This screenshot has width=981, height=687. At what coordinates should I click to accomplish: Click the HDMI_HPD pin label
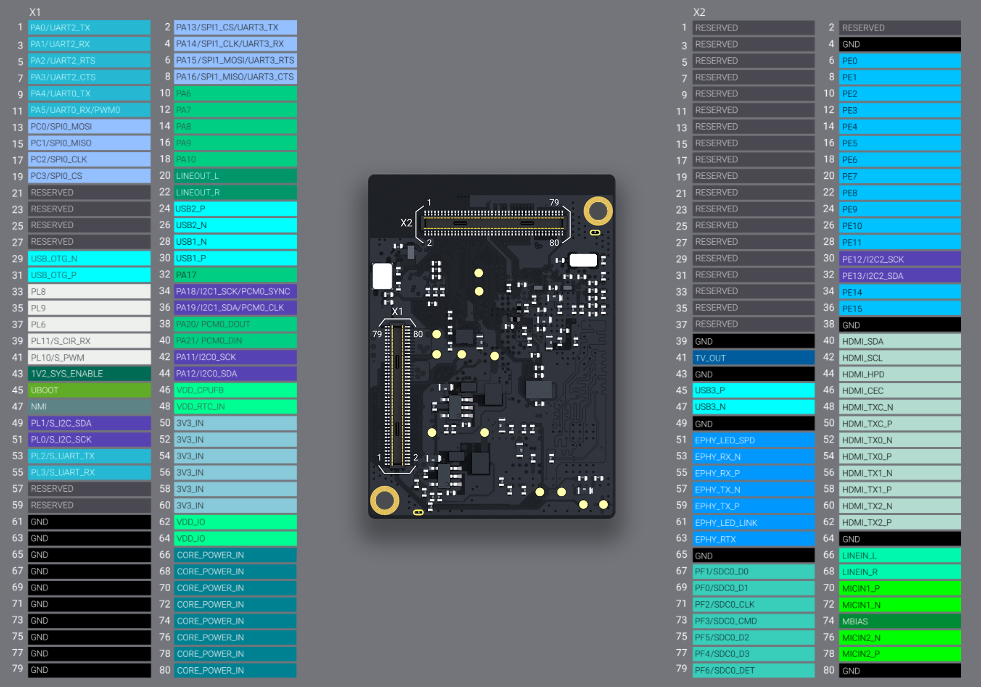click(900, 374)
